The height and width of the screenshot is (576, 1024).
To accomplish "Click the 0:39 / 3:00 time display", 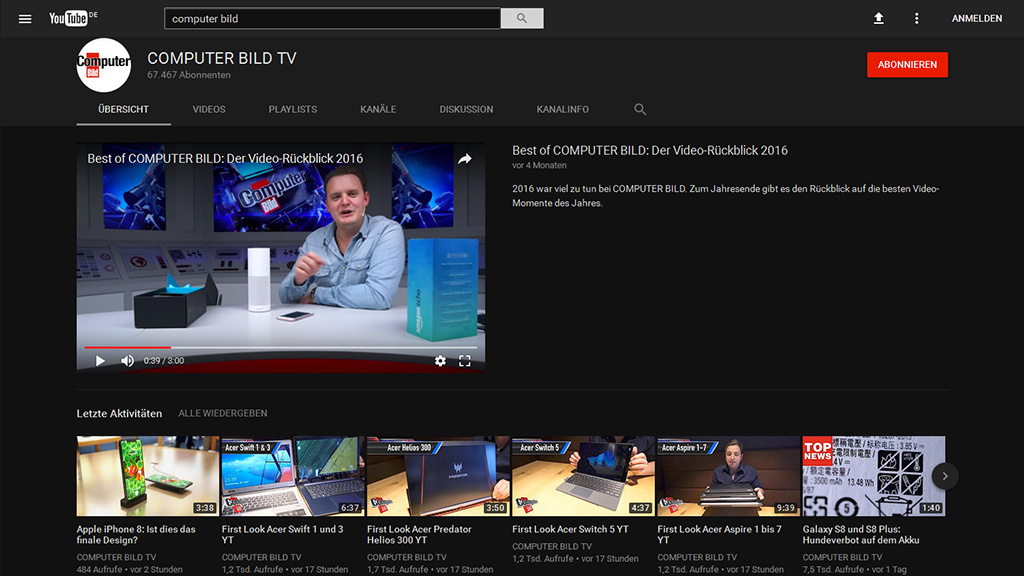I will click(x=164, y=360).
